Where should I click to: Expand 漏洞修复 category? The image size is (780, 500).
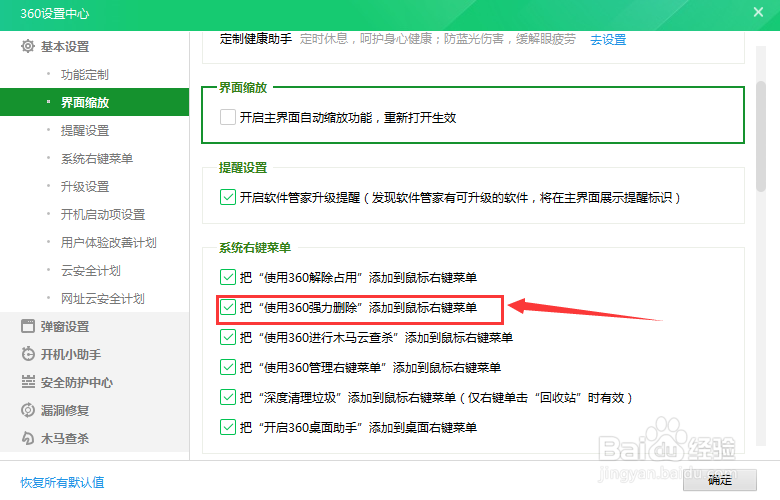[x=65, y=410]
